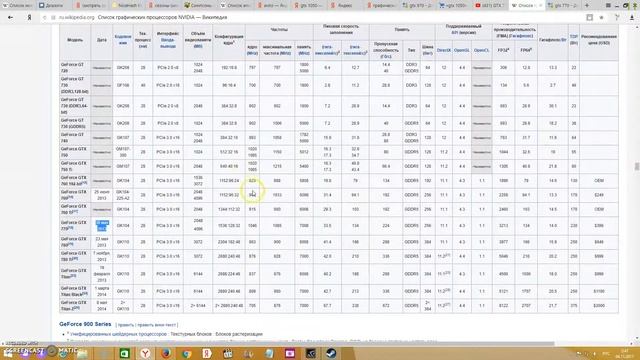The width and height of the screenshot is (640, 360).
Task: Click the 'GeForce GTX 750 Ti' model cell
Action: (x=74, y=166)
